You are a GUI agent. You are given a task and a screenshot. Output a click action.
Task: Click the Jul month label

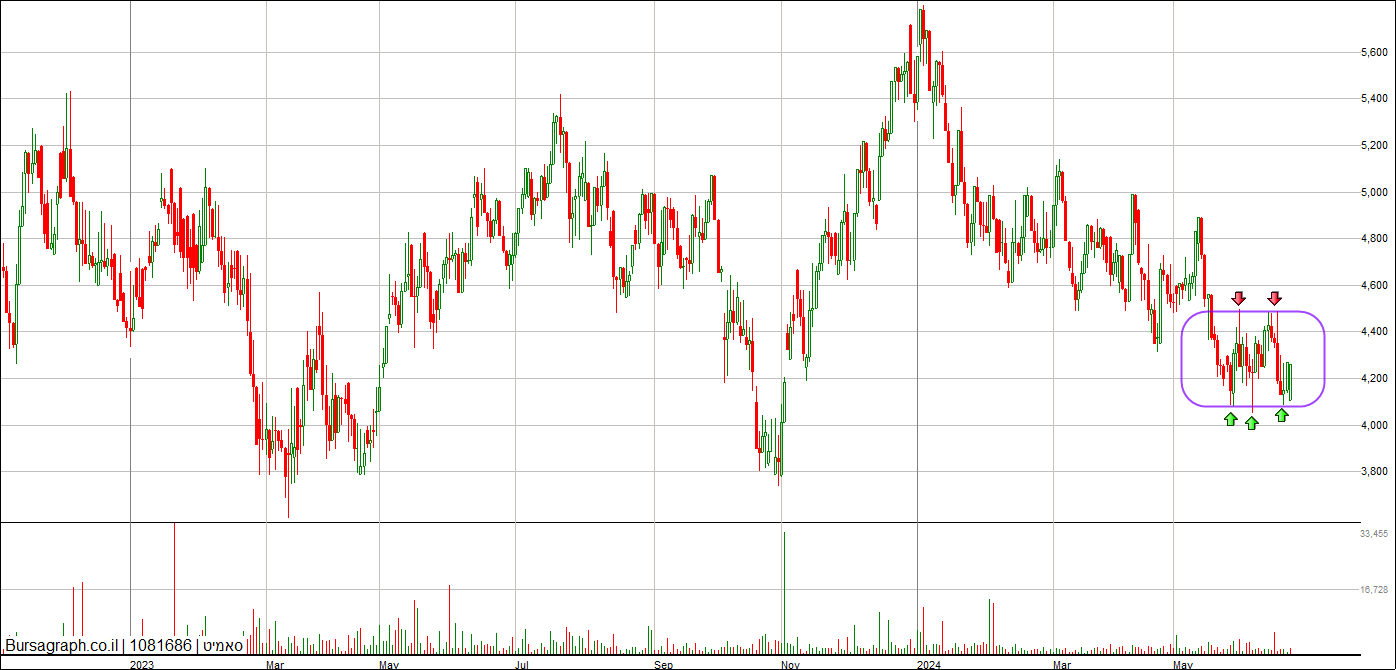pos(522,664)
